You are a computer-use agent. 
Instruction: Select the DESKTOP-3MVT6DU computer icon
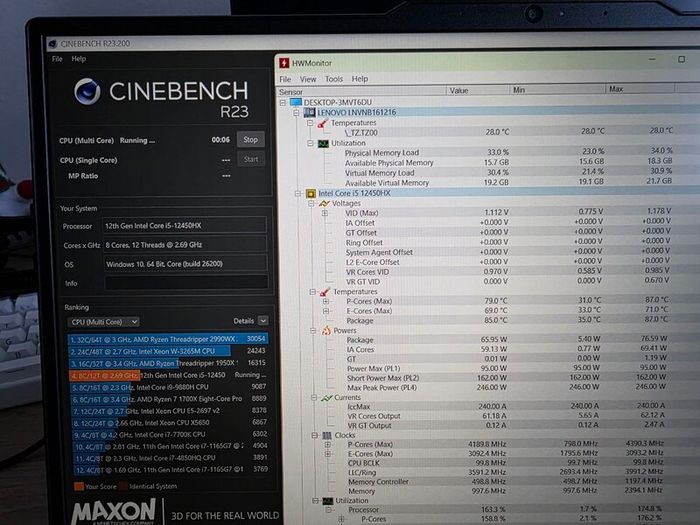tap(296, 102)
